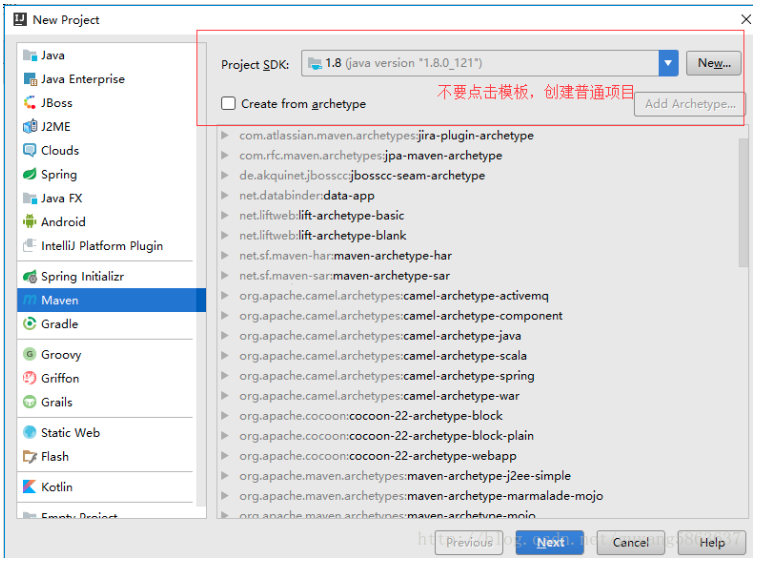
Task: Click the Maven icon in sidebar
Action: pos(30,300)
